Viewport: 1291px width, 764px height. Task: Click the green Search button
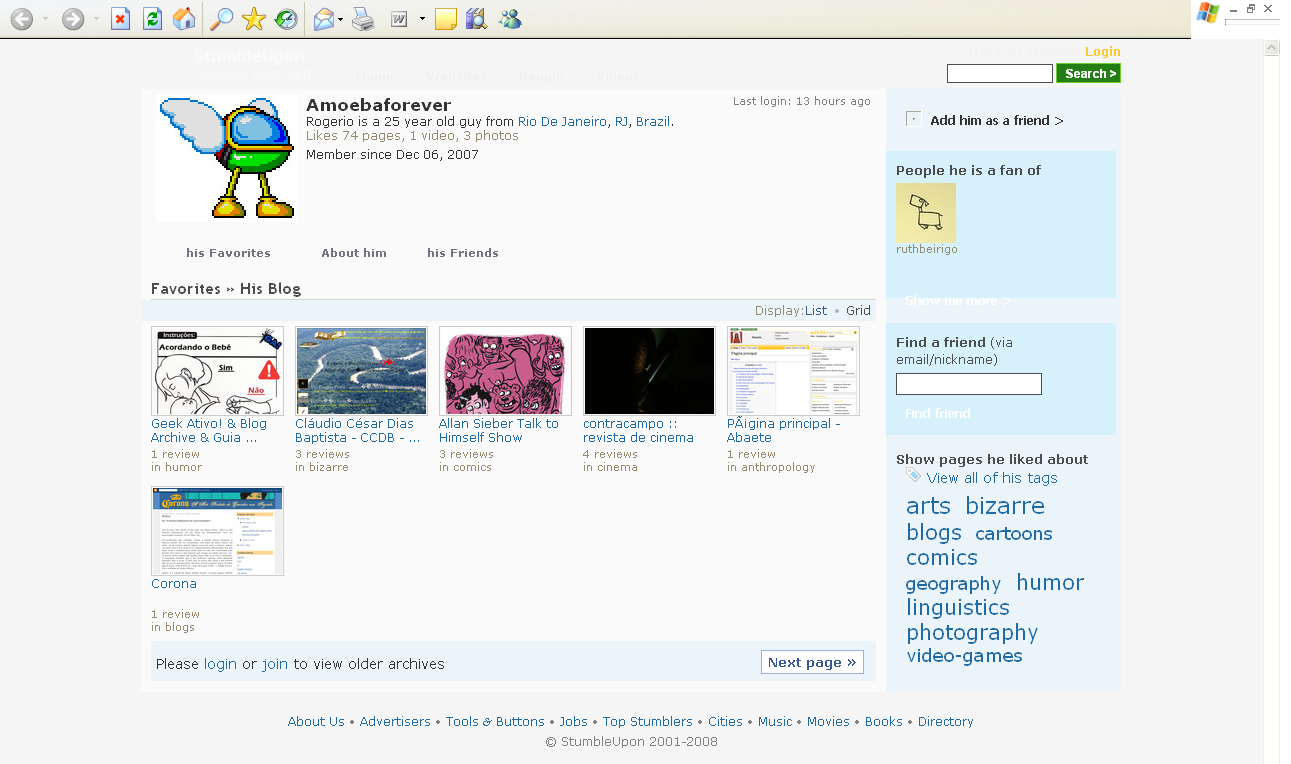click(1088, 73)
